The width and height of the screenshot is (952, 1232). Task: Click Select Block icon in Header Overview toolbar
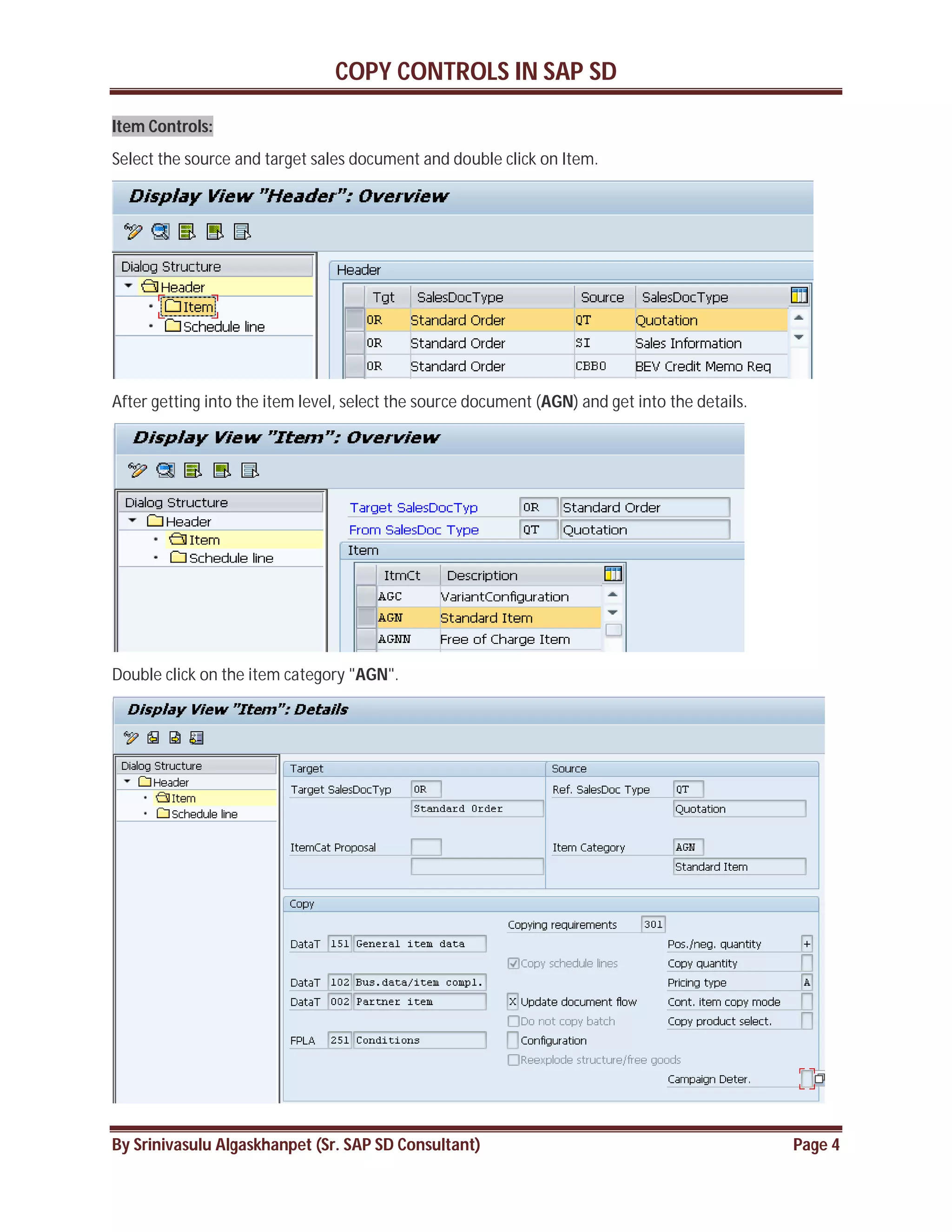(x=215, y=231)
